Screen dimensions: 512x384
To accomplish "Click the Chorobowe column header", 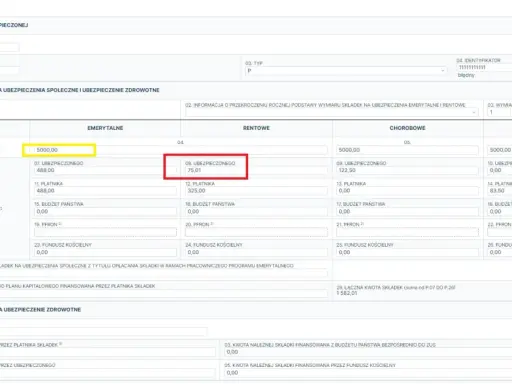I will click(407, 128).
